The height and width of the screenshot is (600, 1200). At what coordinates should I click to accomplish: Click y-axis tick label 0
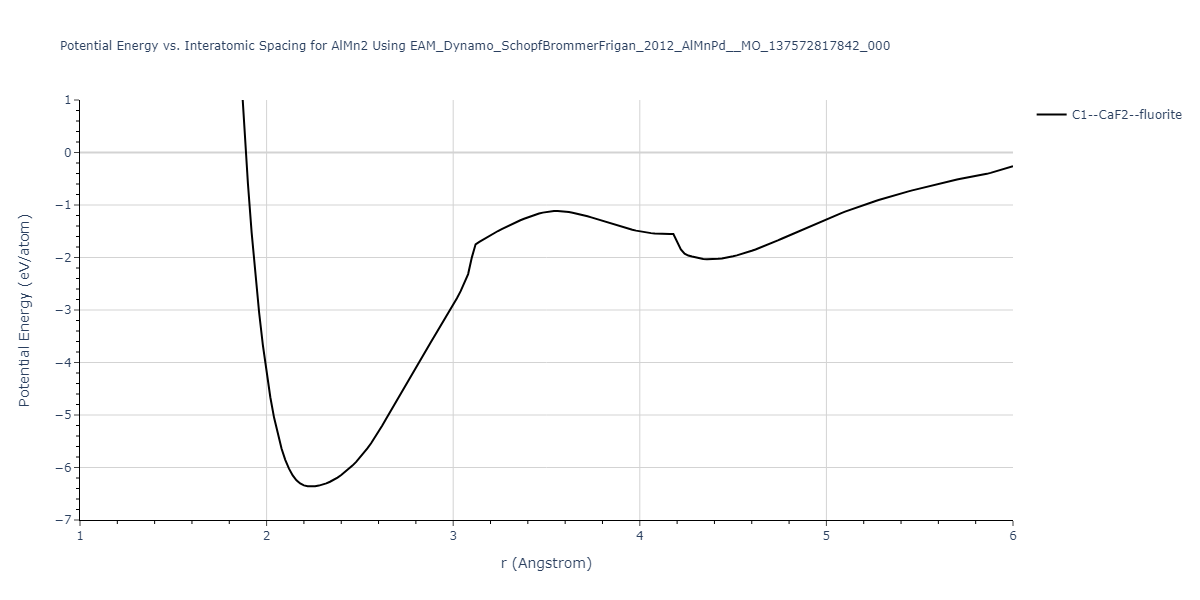click(x=68, y=153)
